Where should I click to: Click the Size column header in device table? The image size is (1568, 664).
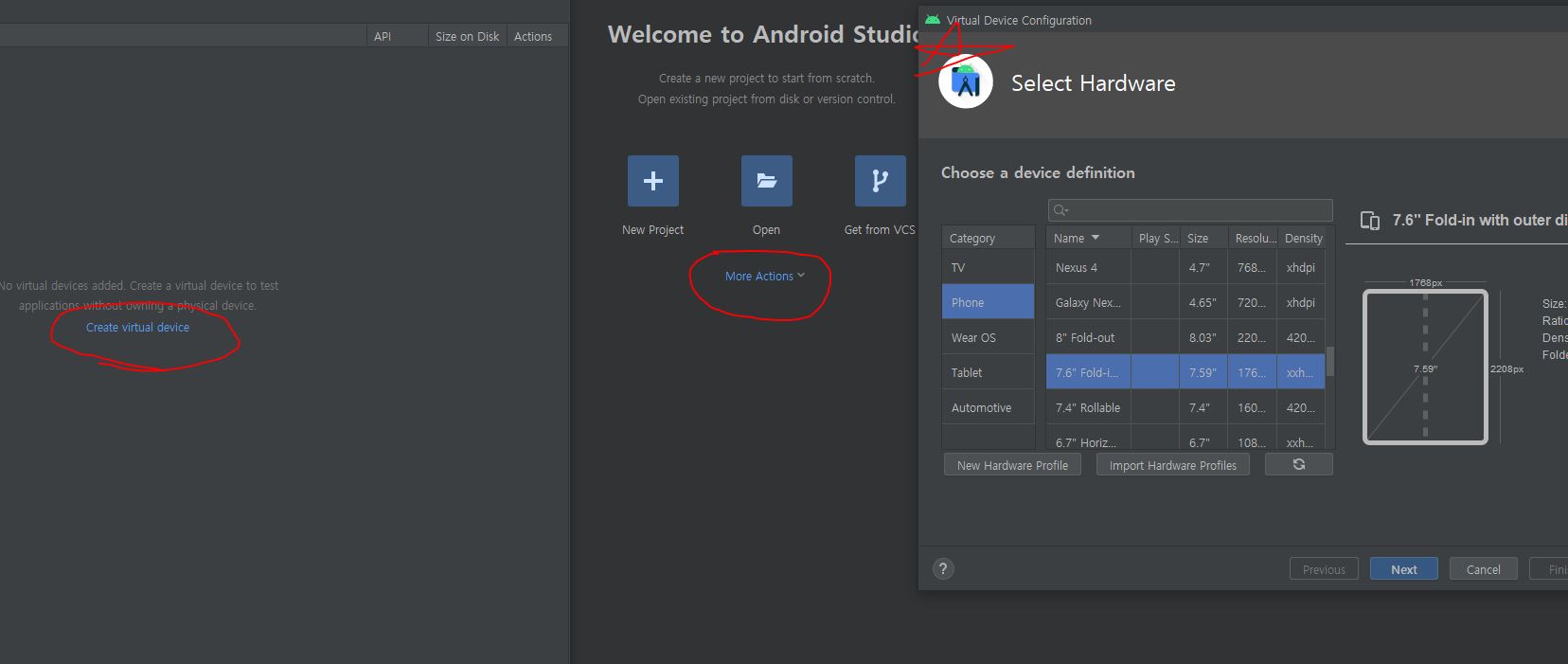(x=1204, y=238)
